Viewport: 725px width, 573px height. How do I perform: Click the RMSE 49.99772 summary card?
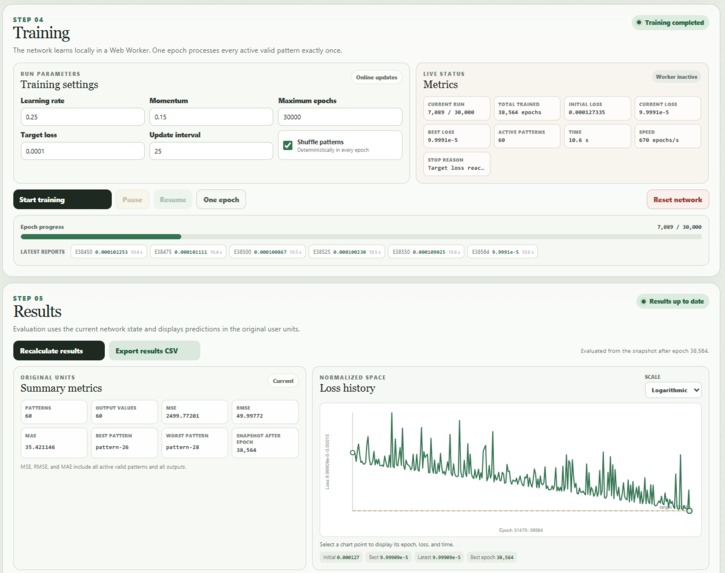click(265, 412)
